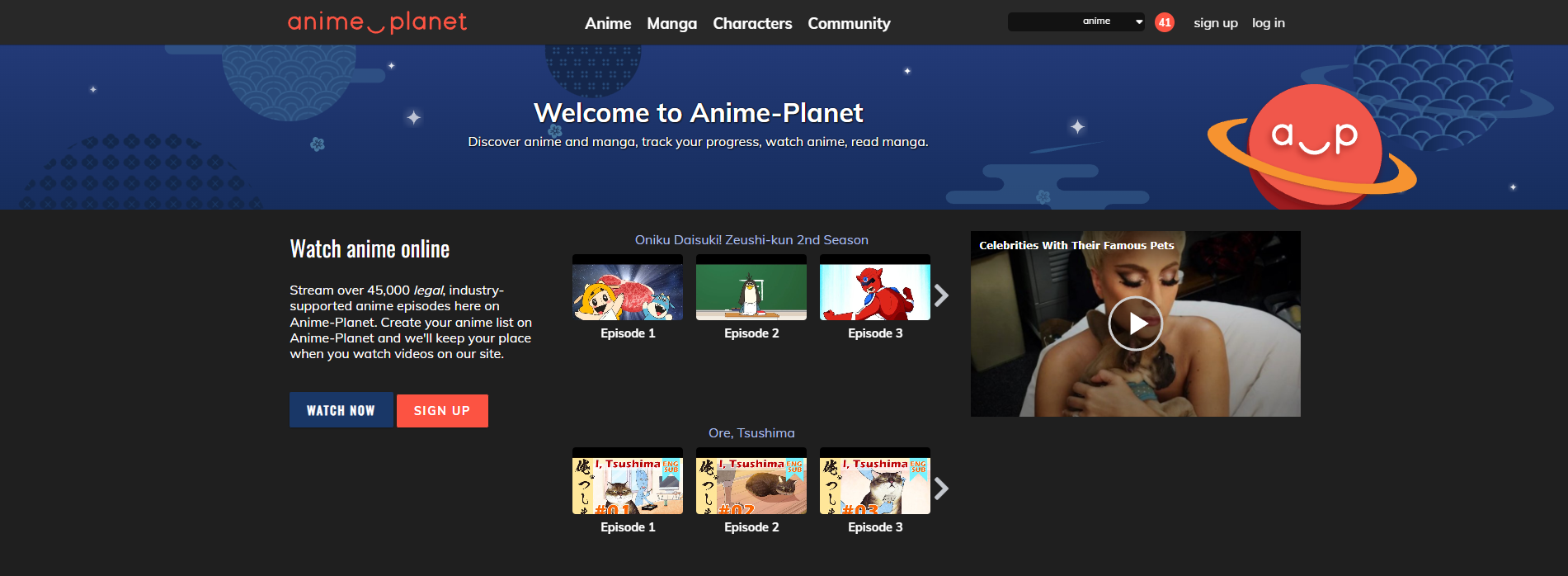The width and height of the screenshot is (1568, 576).
Task: Open I, Tsushima #02 thumbnail
Action: (x=751, y=481)
